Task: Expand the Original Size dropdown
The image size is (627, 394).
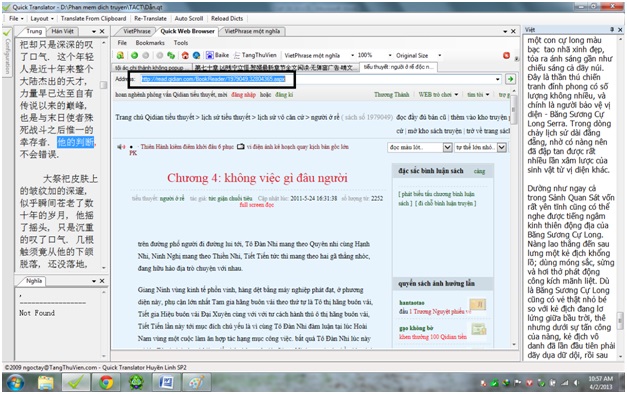Action: (x=439, y=55)
